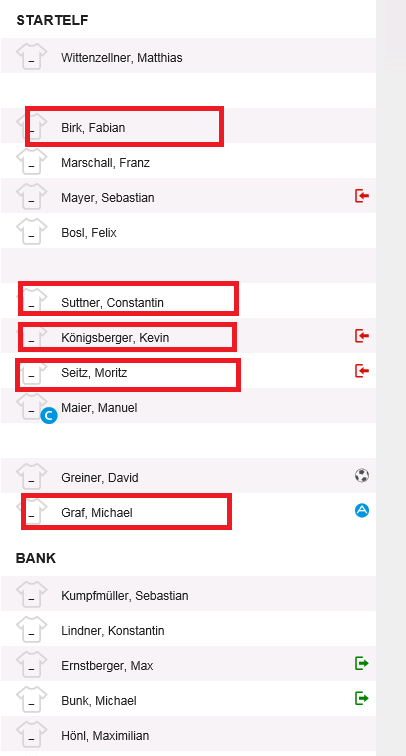Image resolution: width=406 pixels, height=756 pixels.
Task: Click the BANK section heading
Action: point(36,558)
